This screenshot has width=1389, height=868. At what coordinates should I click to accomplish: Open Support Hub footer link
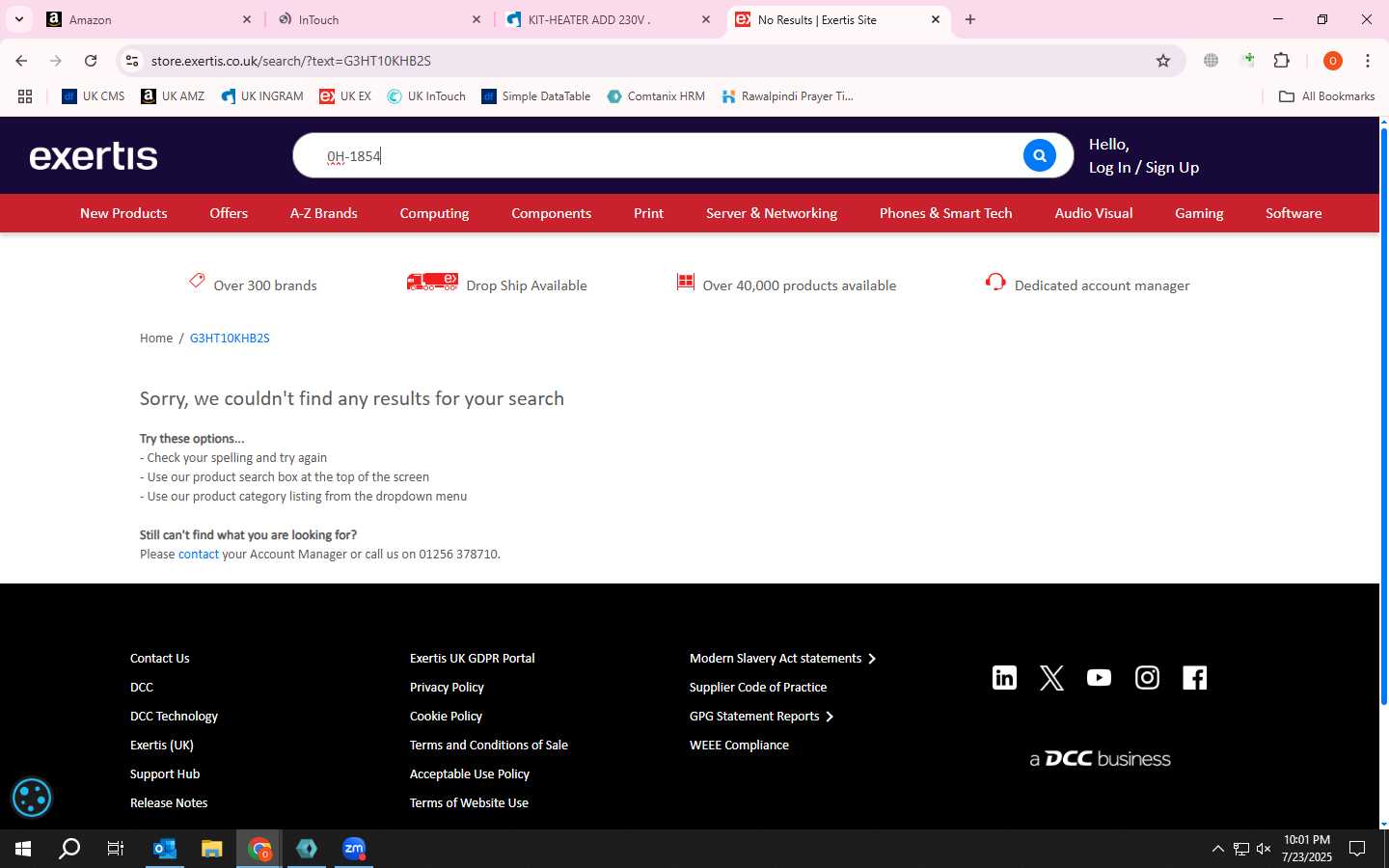pos(165,774)
